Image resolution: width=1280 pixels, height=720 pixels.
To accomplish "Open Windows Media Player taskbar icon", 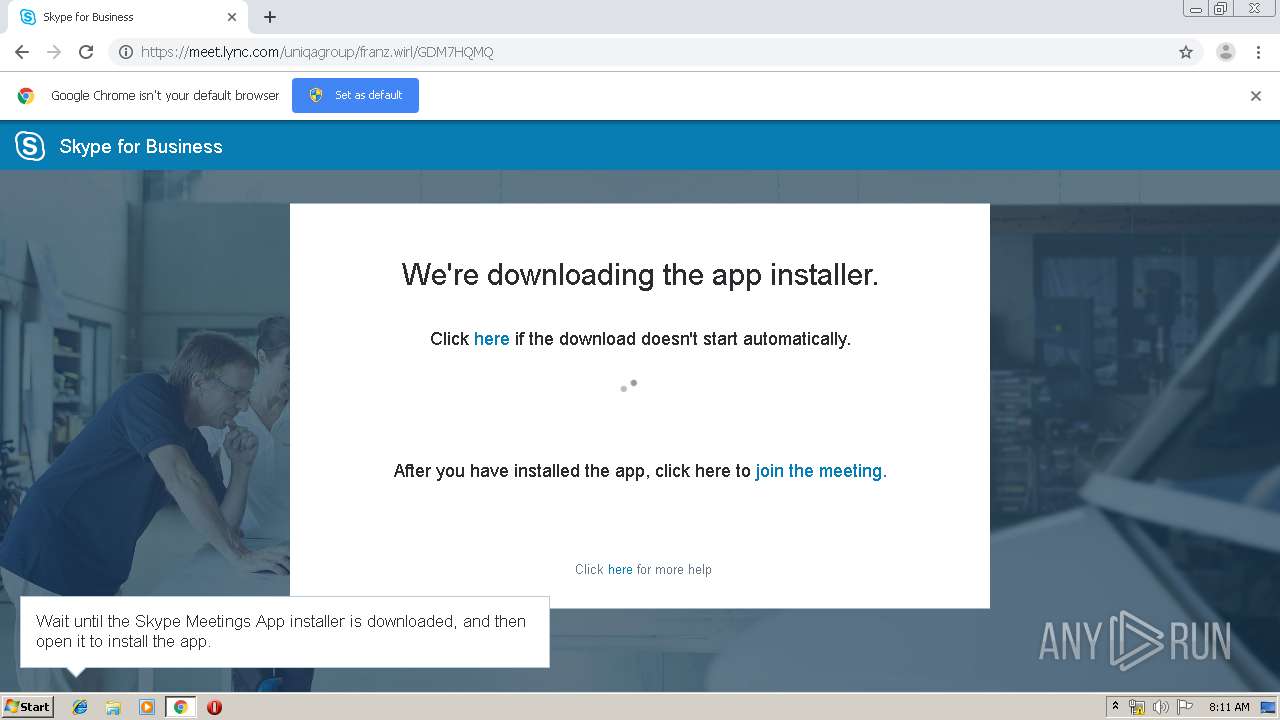I will (147, 707).
